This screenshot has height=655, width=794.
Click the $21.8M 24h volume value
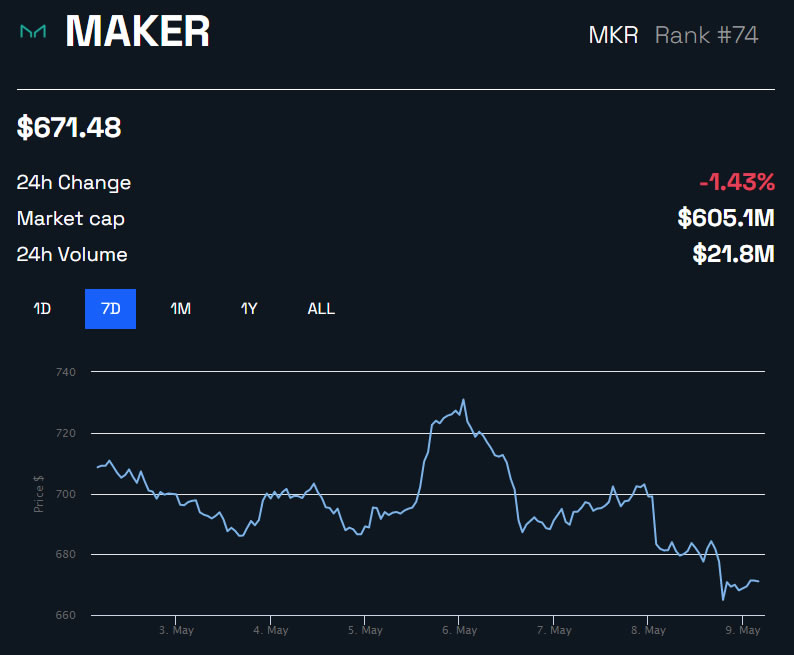(734, 254)
